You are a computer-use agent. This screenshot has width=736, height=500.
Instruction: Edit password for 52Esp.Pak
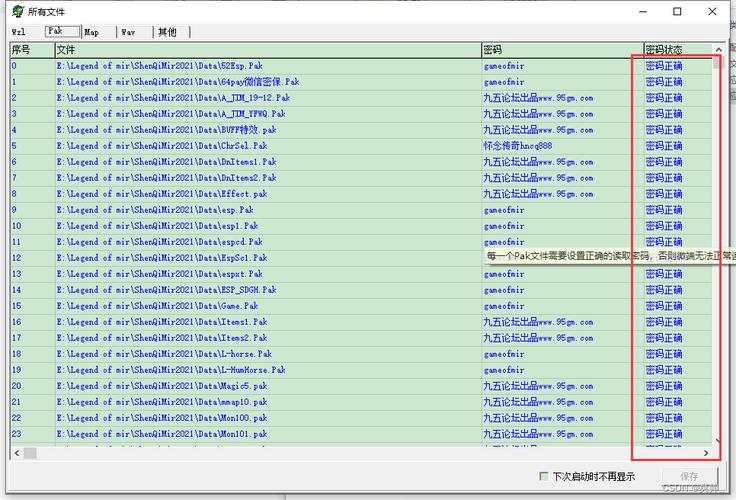coord(562,66)
